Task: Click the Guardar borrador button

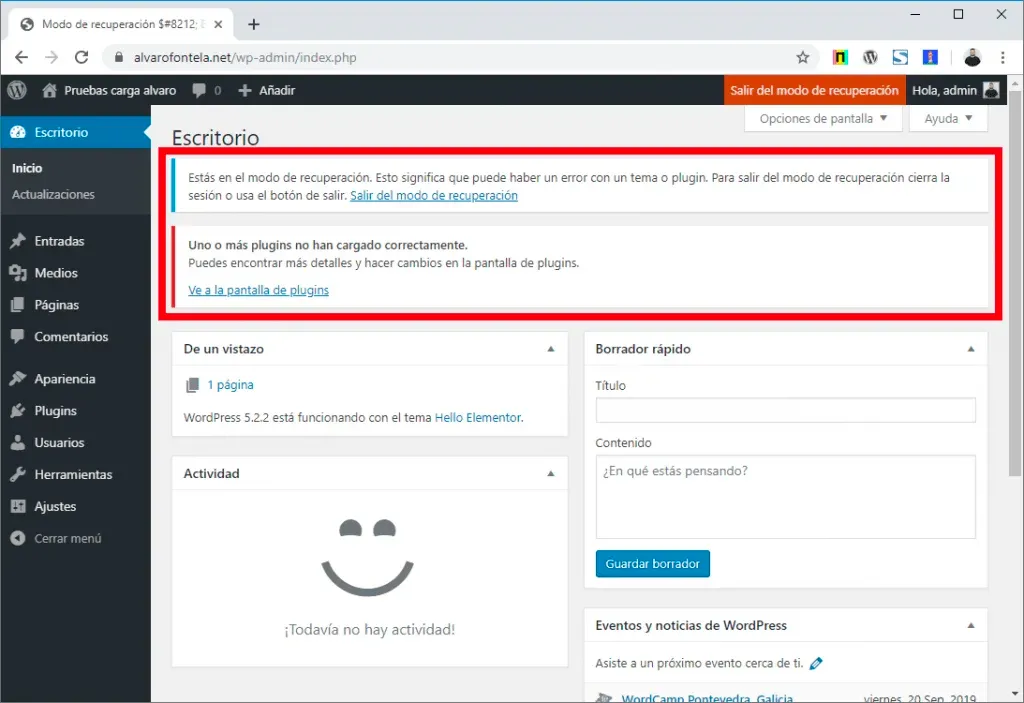Action: pyautogui.click(x=652, y=564)
